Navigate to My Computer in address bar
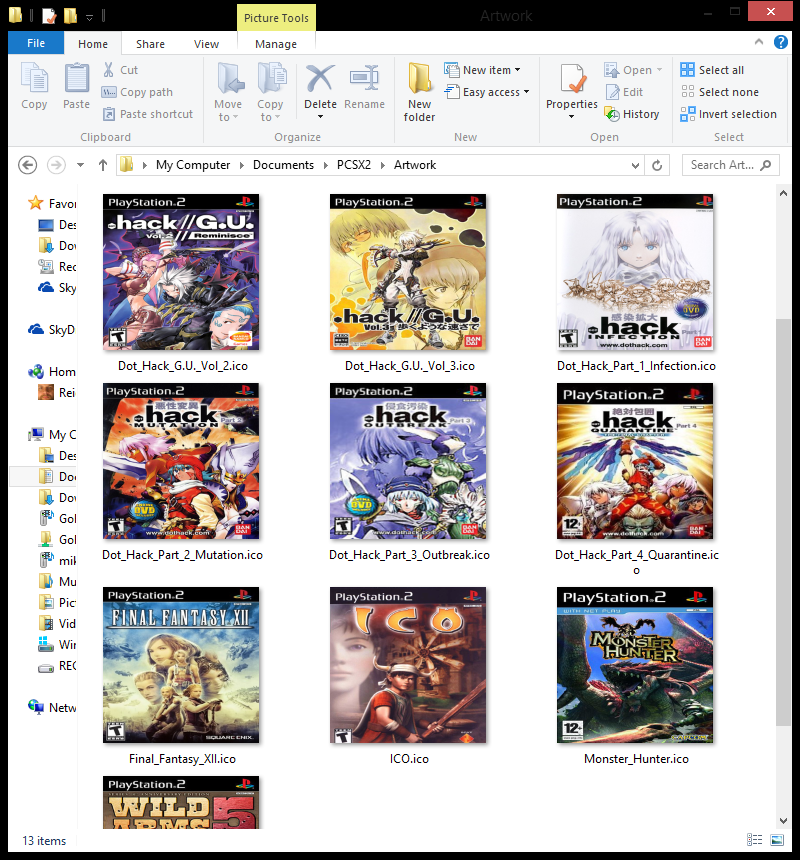The width and height of the screenshot is (800, 860). [192, 165]
